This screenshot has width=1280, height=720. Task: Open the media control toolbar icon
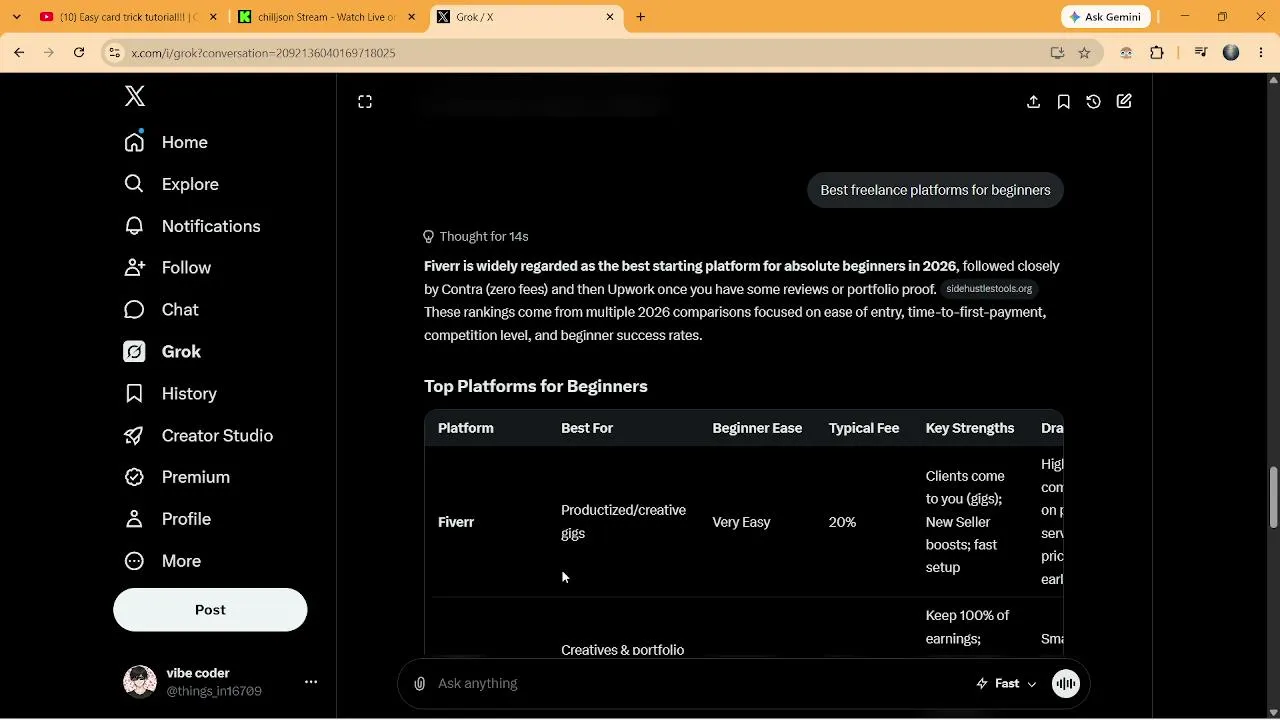(x=1201, y=53)
